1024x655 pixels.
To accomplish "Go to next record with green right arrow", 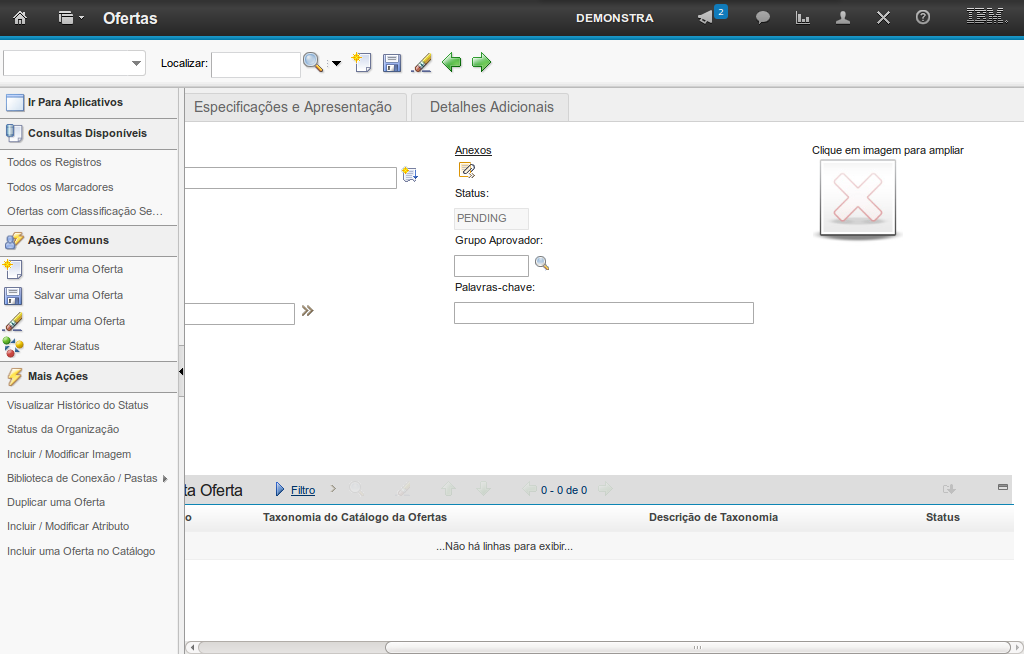I will [x=482, y=63].
